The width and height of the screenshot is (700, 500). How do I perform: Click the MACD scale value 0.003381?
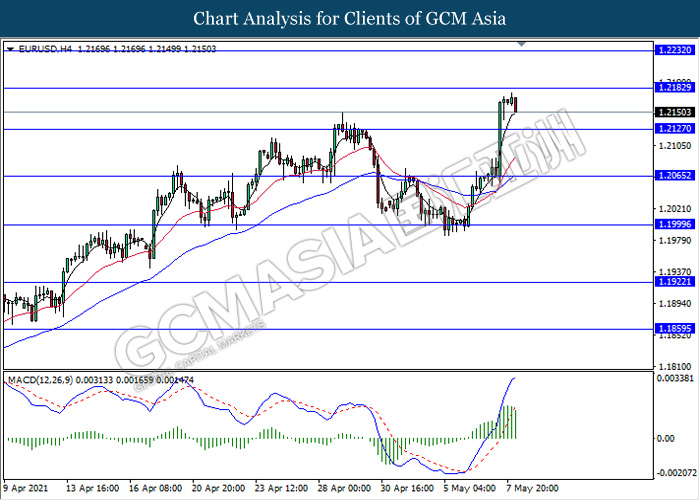coord(675,378)
